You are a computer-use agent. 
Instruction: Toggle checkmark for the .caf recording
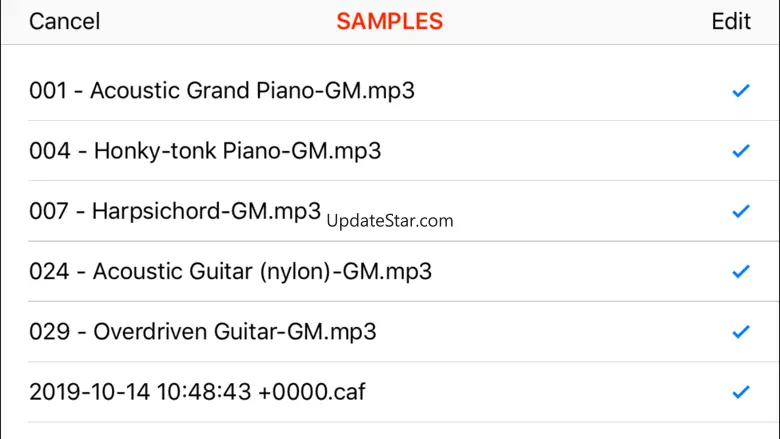741,392
